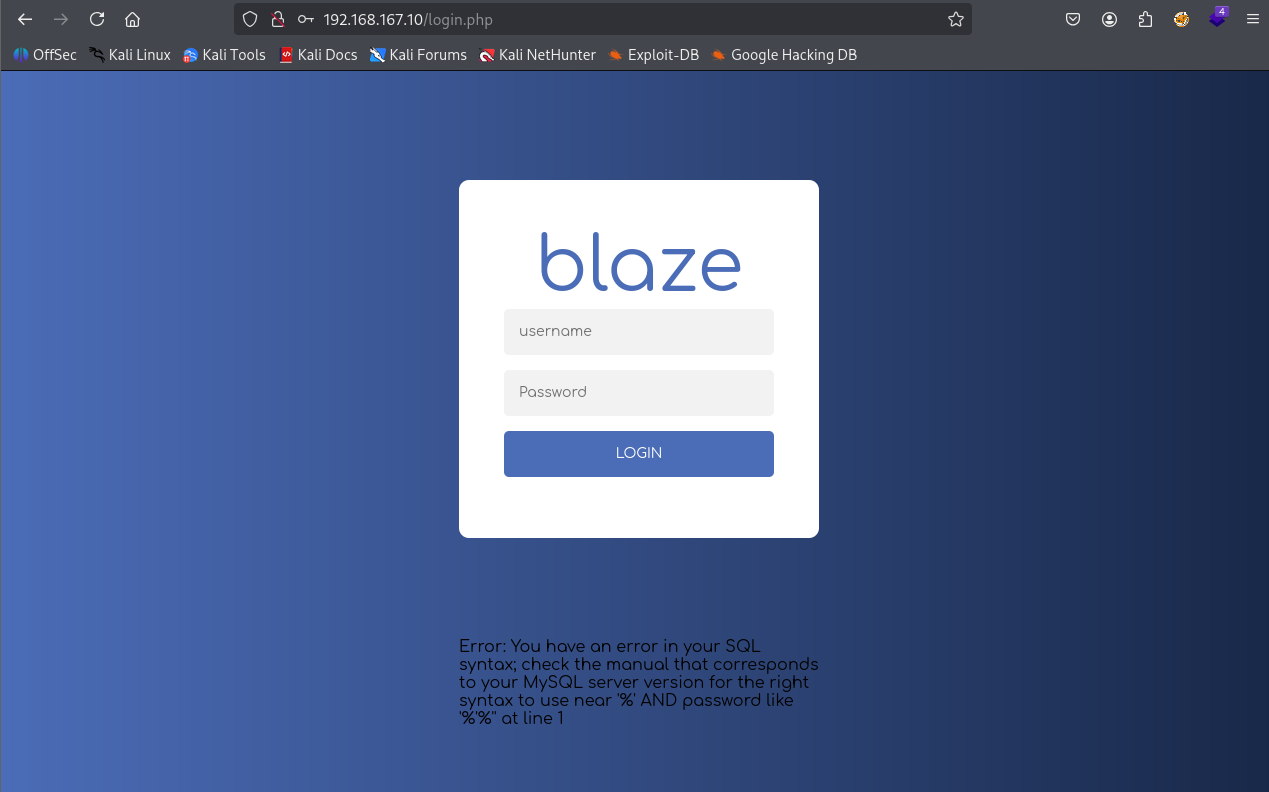1269x792 pixels.
Task: Open the Firefox account icon
Action: pos(1110,19)
